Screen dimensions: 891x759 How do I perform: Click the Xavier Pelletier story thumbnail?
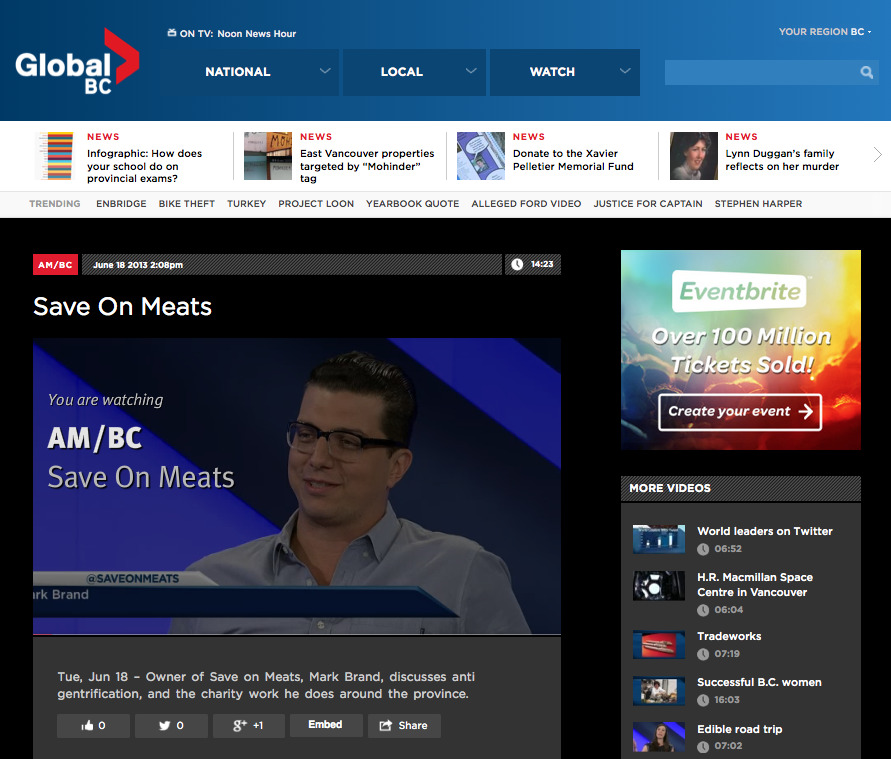coord(481,156)
